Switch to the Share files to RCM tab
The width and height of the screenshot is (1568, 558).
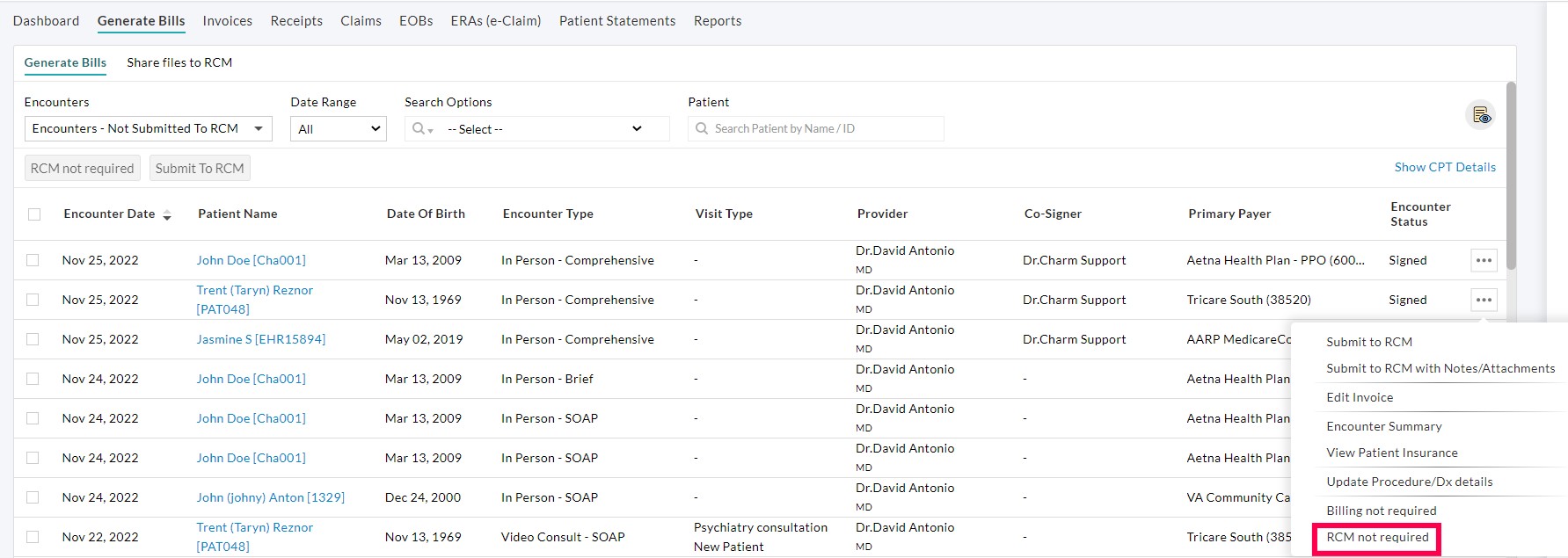[179, 62]
